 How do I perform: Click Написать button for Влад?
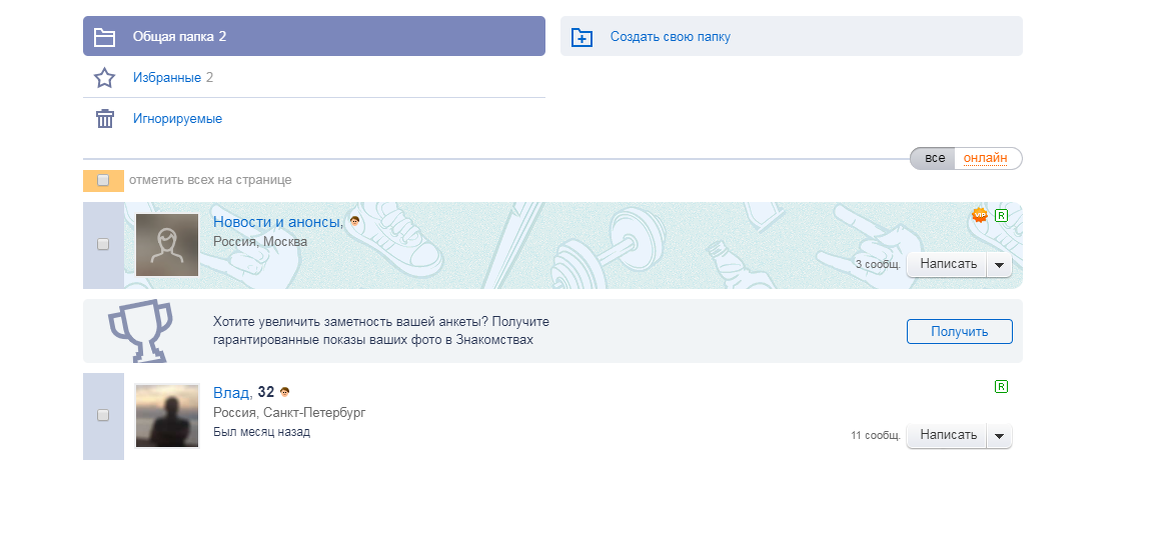[x=948, y=435]
